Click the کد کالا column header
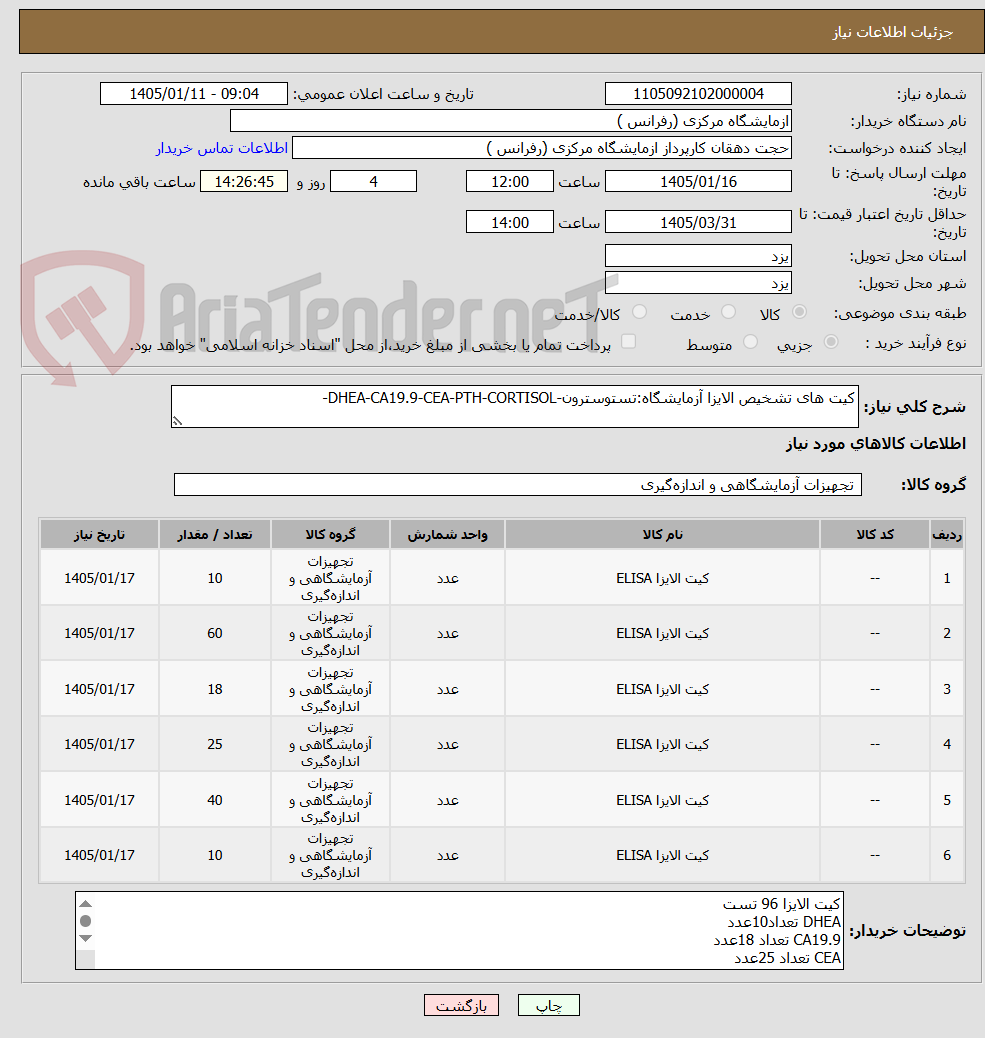Viewport: 985px width, 1038px height. (x=874, y=534)
